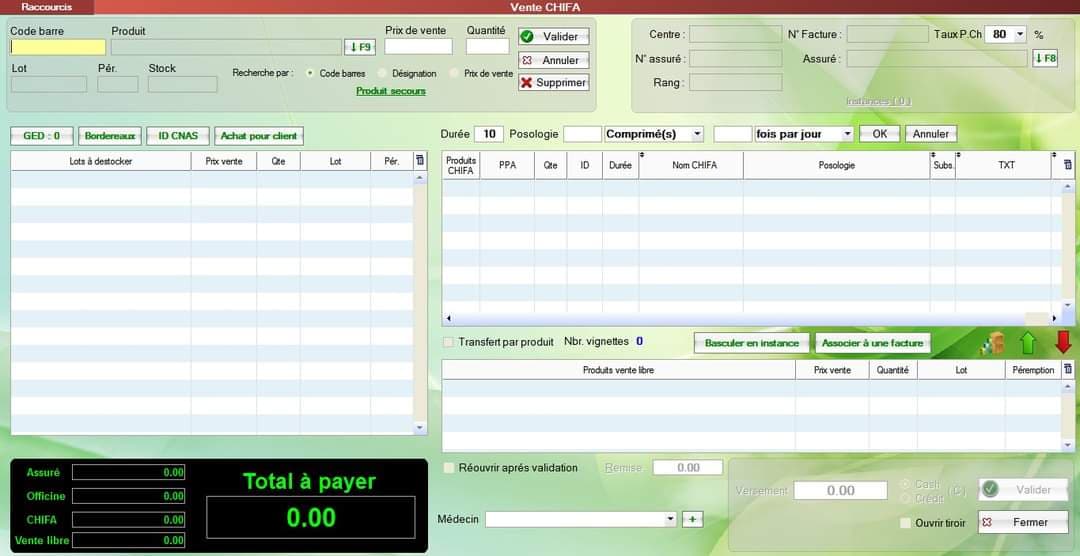
Task: Click the Quantité input field
Action: [x=488, y=46]
